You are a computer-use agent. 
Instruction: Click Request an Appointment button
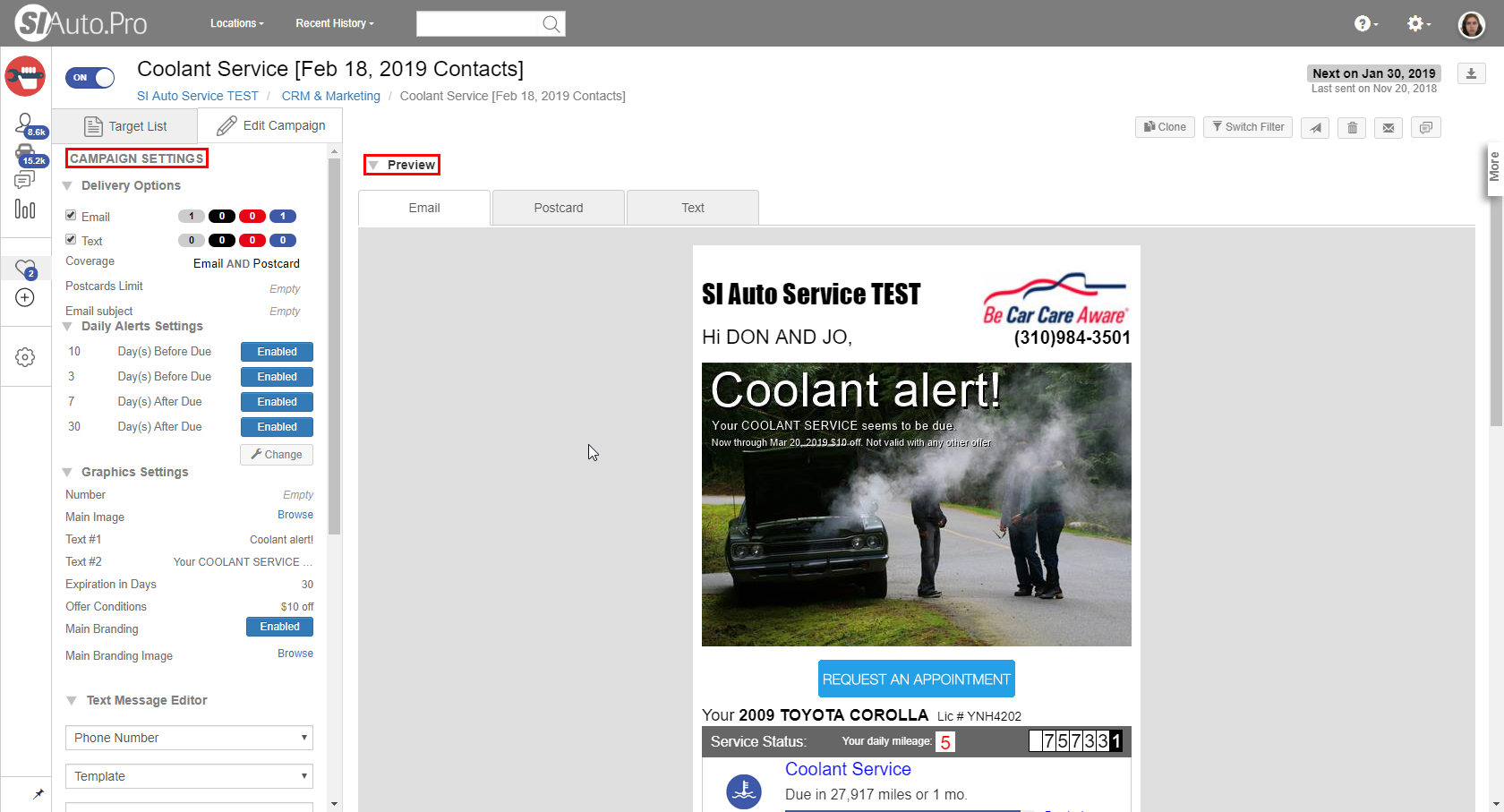917,679
